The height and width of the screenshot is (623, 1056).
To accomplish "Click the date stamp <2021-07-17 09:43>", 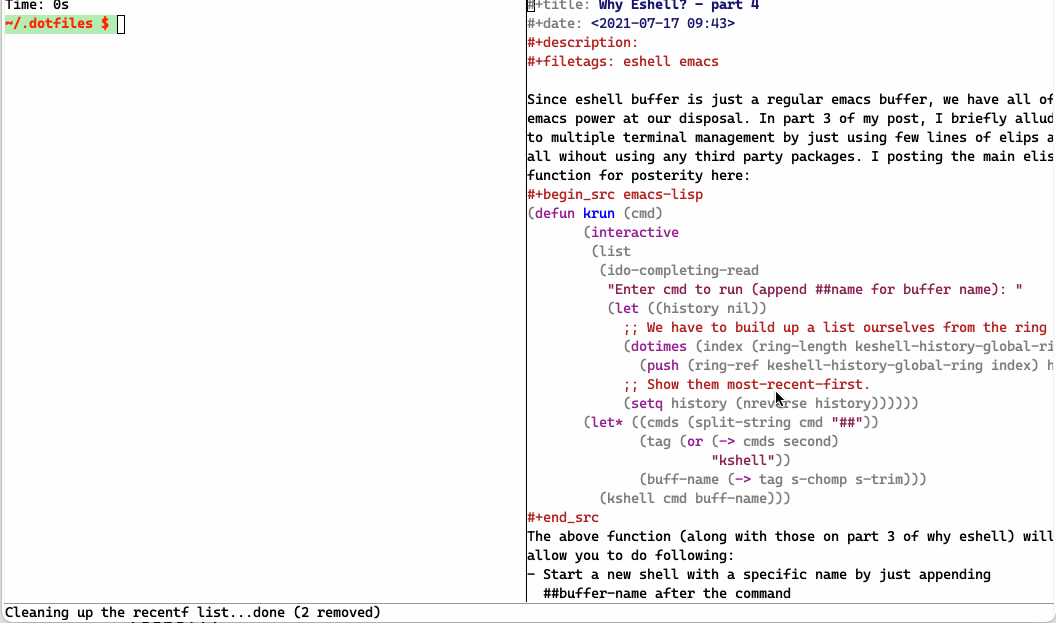I will (663, 24).
